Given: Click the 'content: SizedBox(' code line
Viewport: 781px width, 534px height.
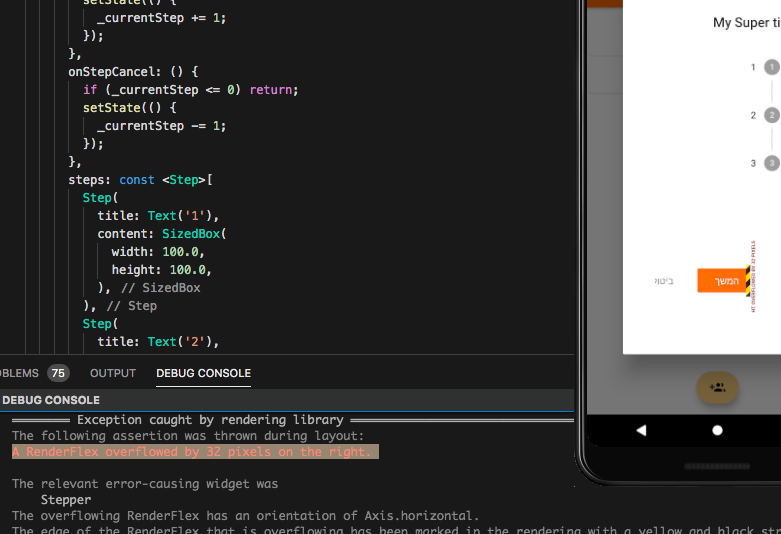Looking at the screenshot, I should click(x=162, y=234).
